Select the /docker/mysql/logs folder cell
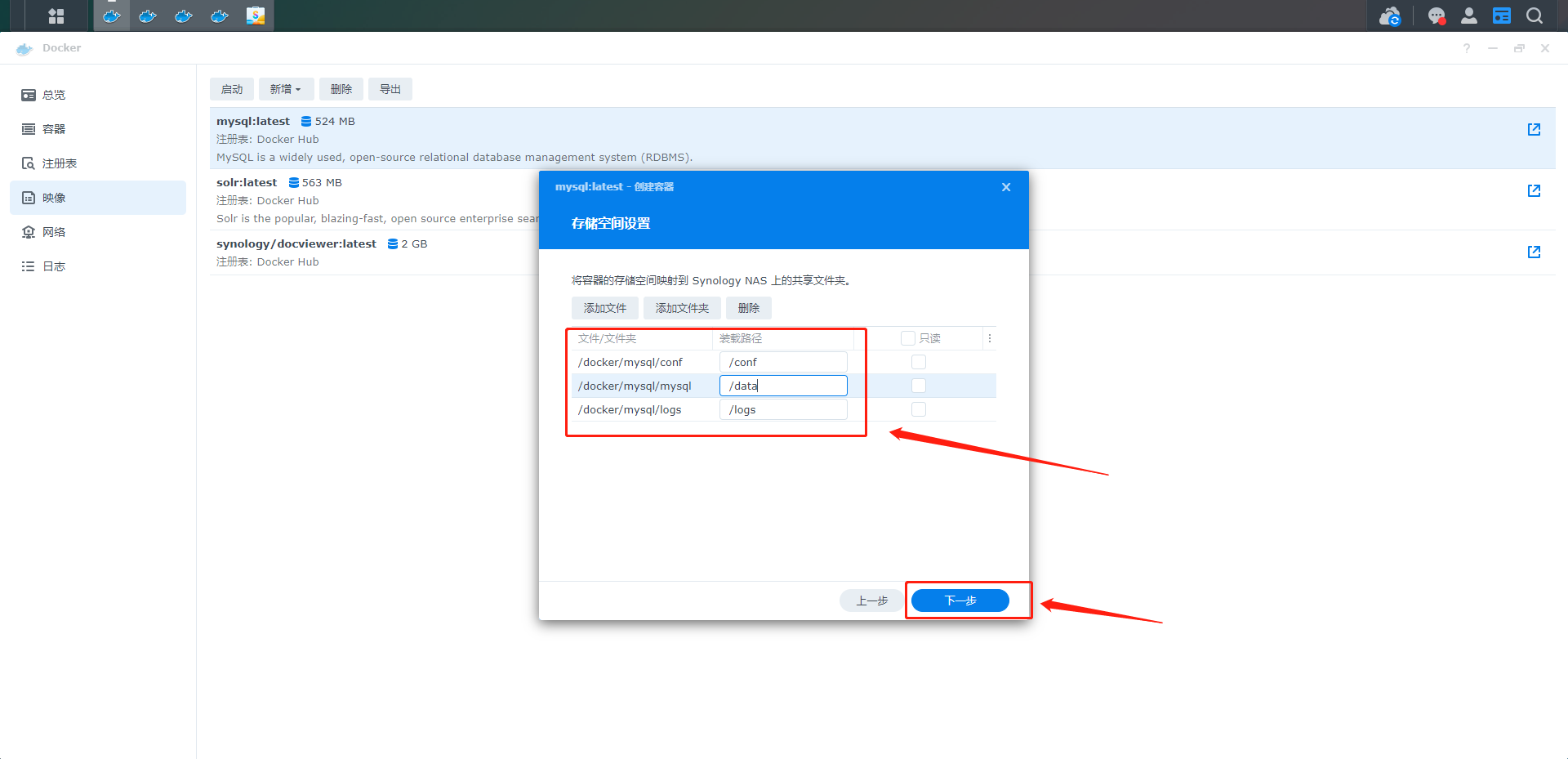The height and width of the screenshot is (759, 1568). coord(642,409)
